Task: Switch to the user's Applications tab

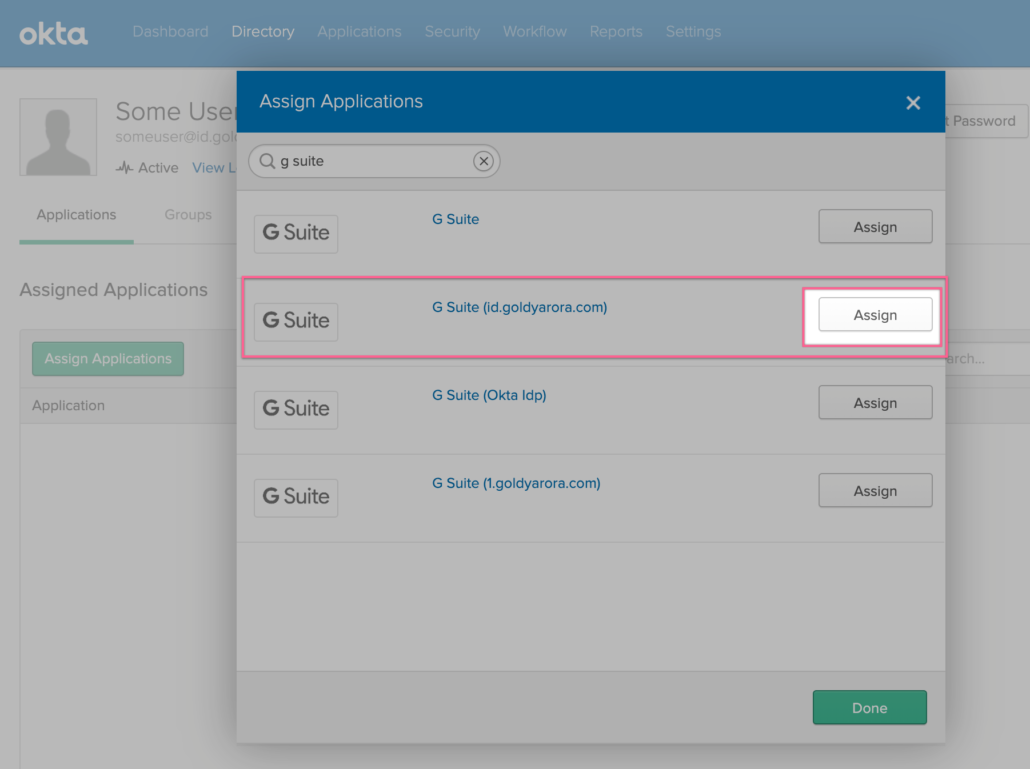Action: 76,215
